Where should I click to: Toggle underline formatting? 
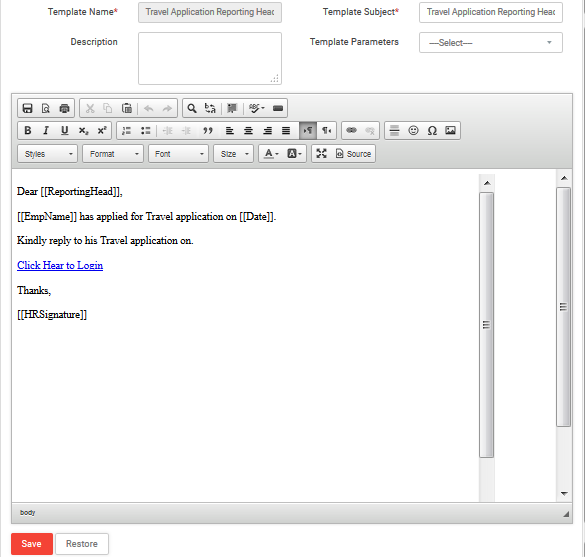[x=65, y=131]
